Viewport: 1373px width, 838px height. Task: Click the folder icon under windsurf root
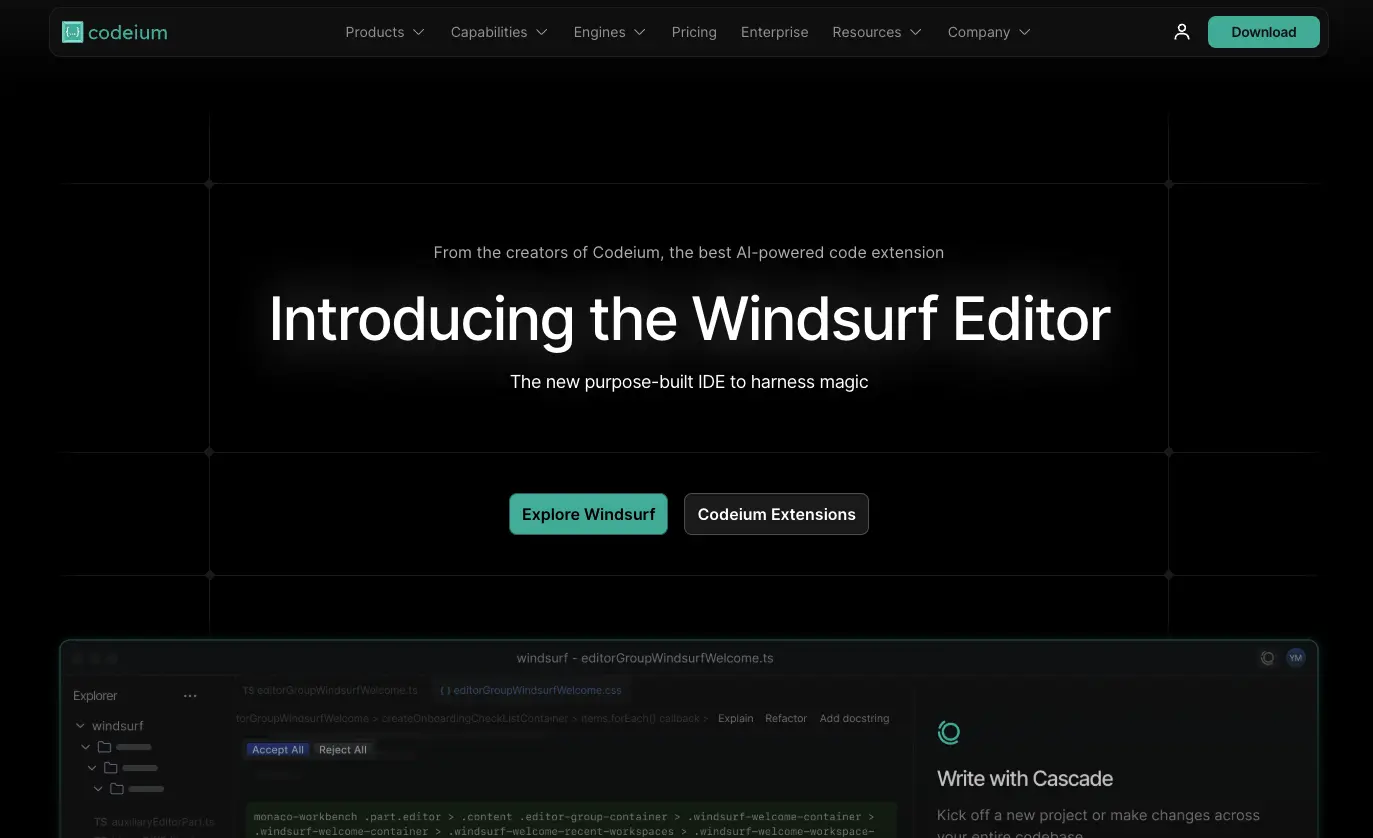point(104,747)
